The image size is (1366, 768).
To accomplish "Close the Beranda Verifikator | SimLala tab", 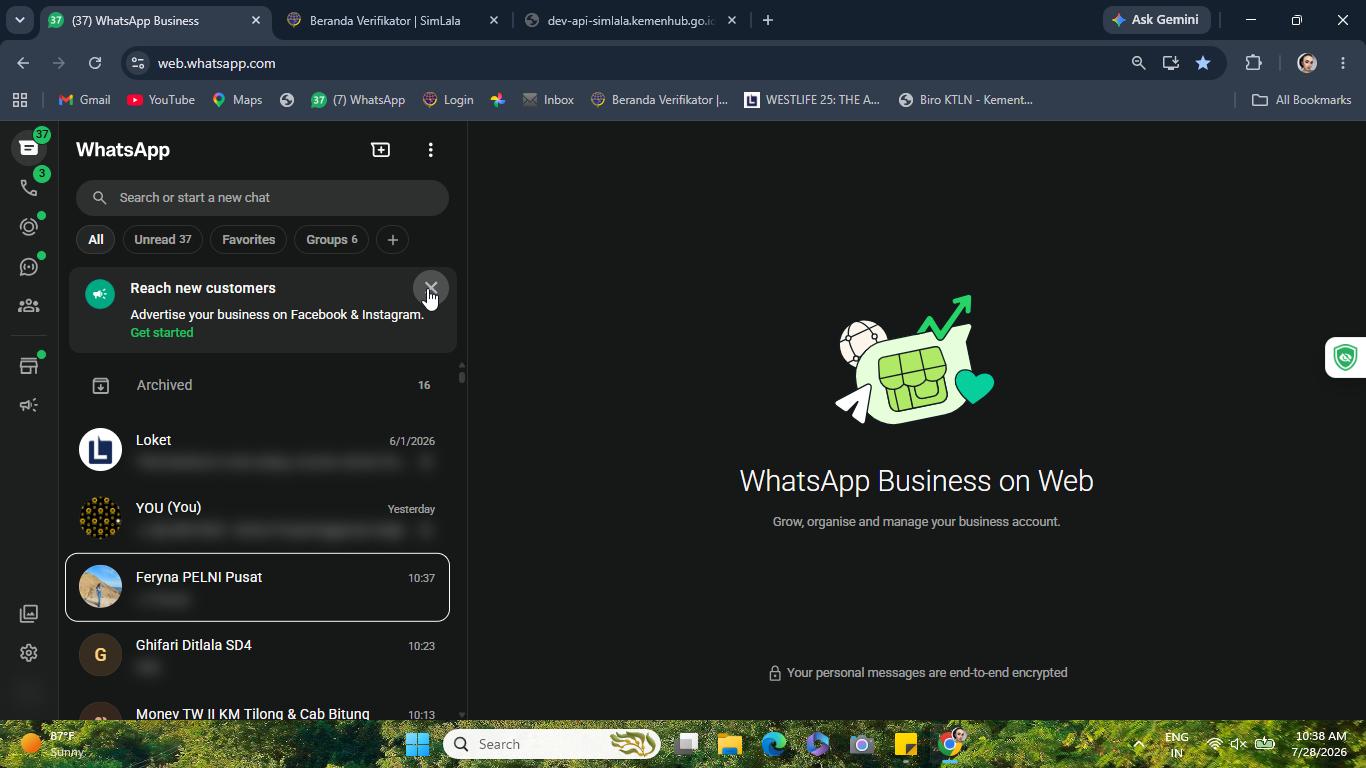I will (x=494, y=20).
